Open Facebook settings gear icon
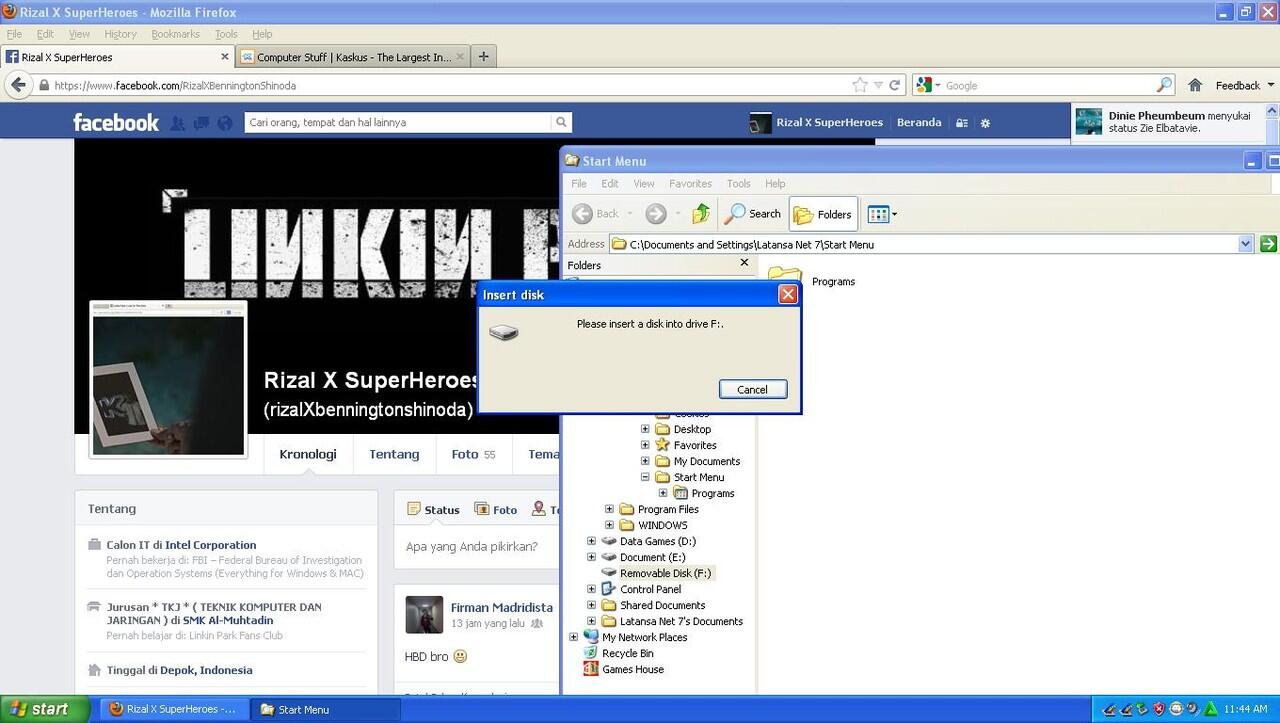 (x=985, y=123)
